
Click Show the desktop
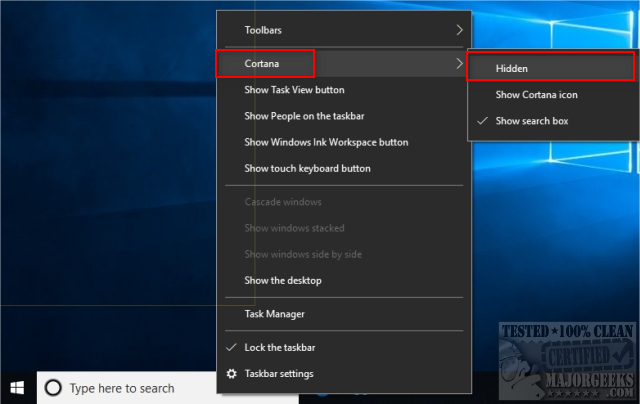tap(344, 280)
